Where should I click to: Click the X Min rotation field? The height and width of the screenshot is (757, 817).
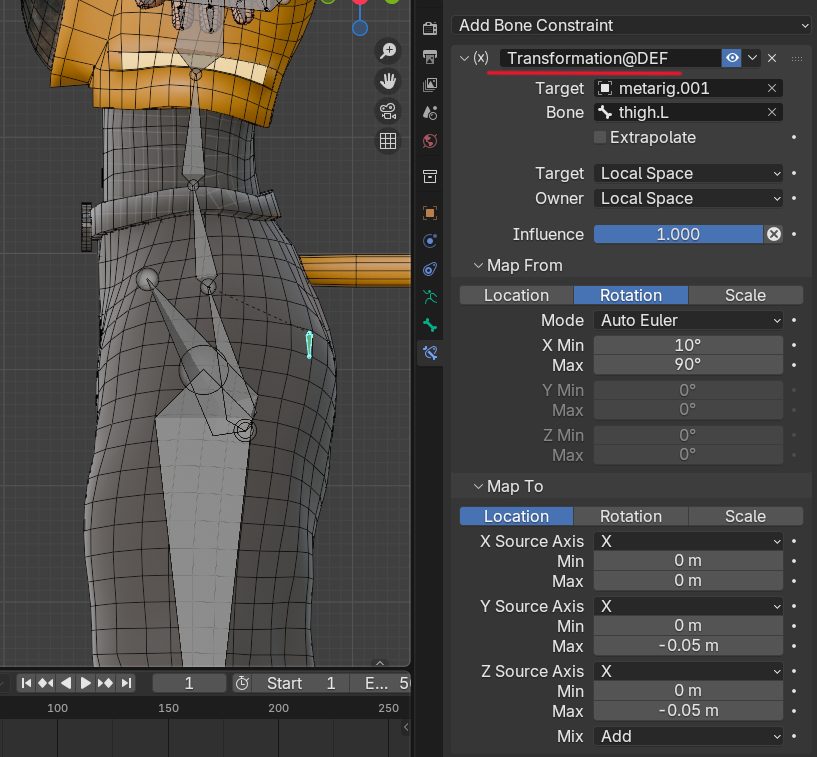(x=688, y=344)
